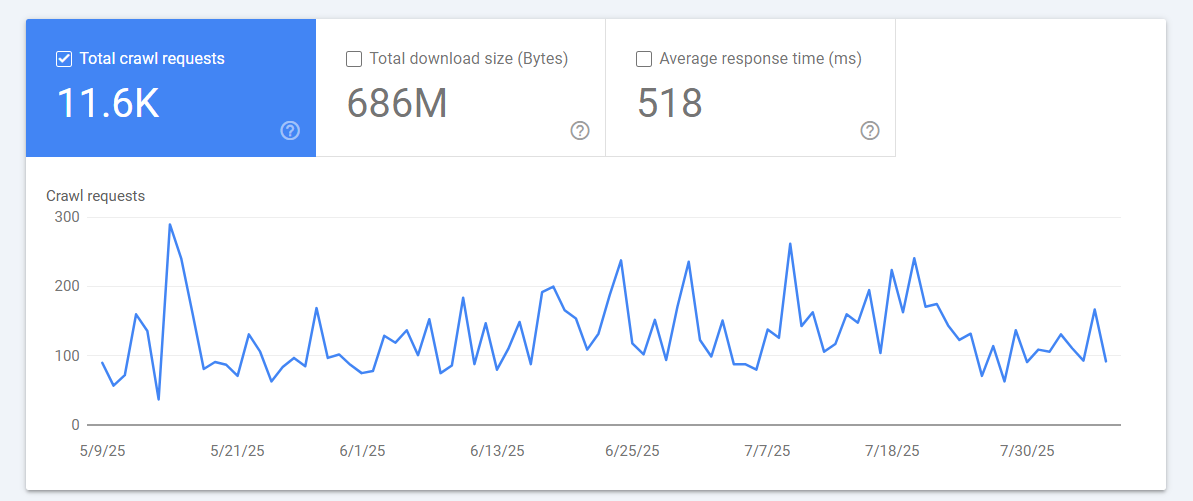Click the 7/18/25 date label
1193x501 pixels.
tap(892, 451)
